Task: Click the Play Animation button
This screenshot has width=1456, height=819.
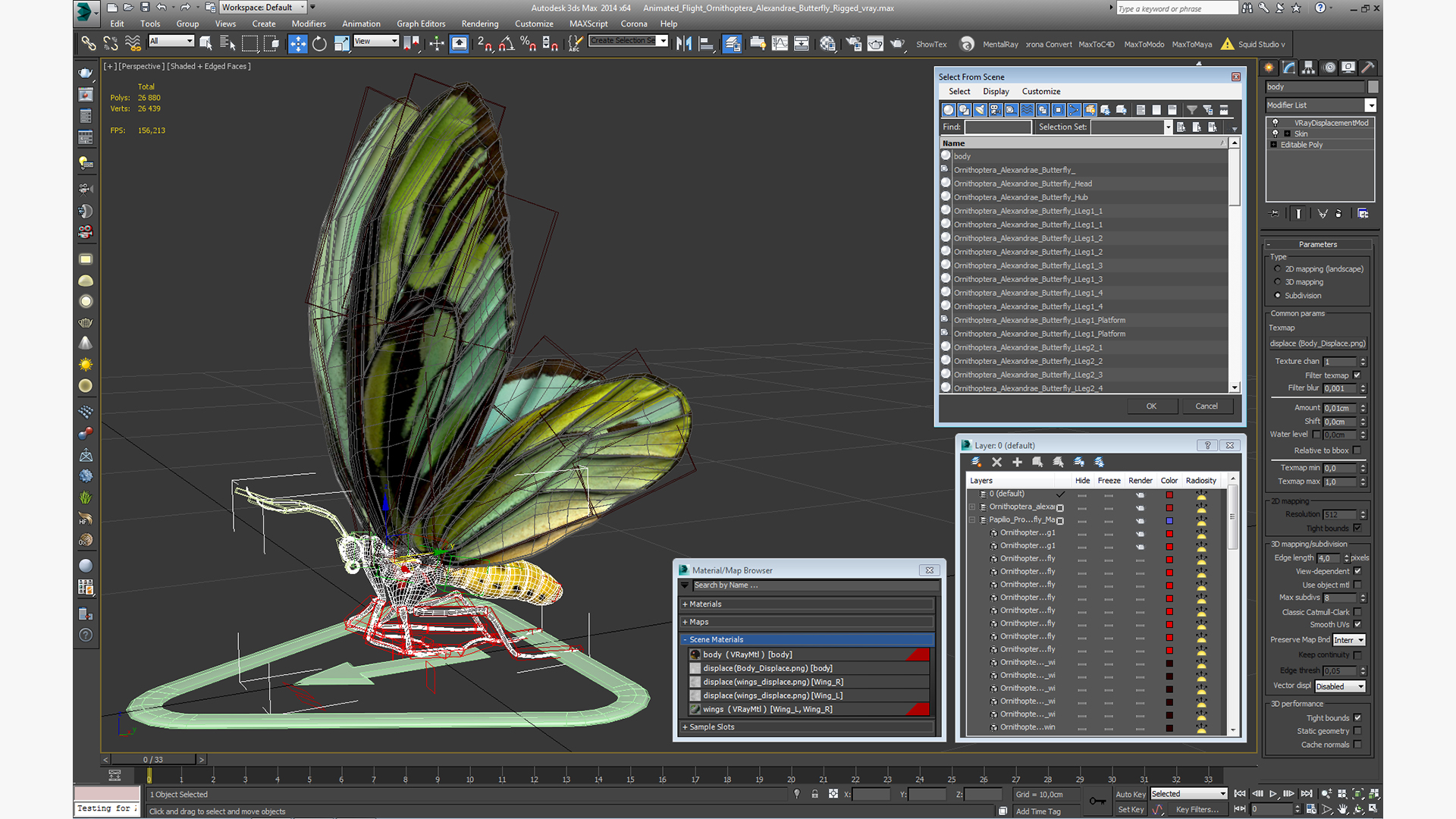Action: 1273,794
